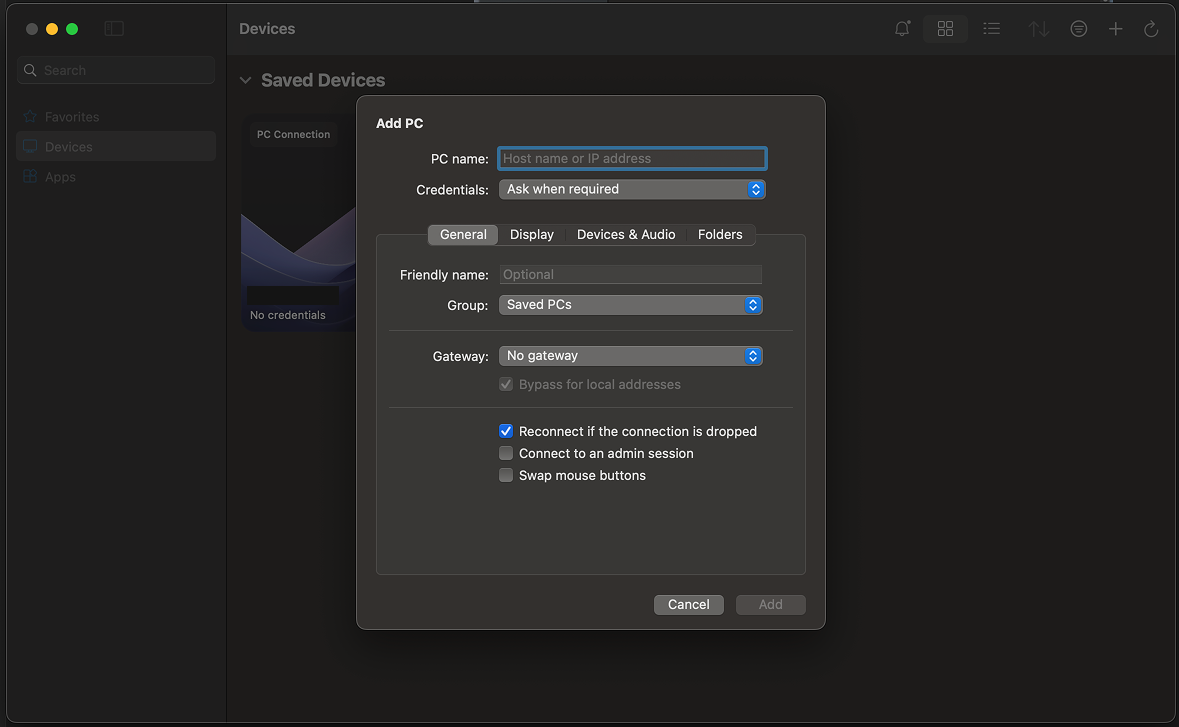1179x727 pixels.
Task: Enable Connect to an admin session
Action: (506, 453)
